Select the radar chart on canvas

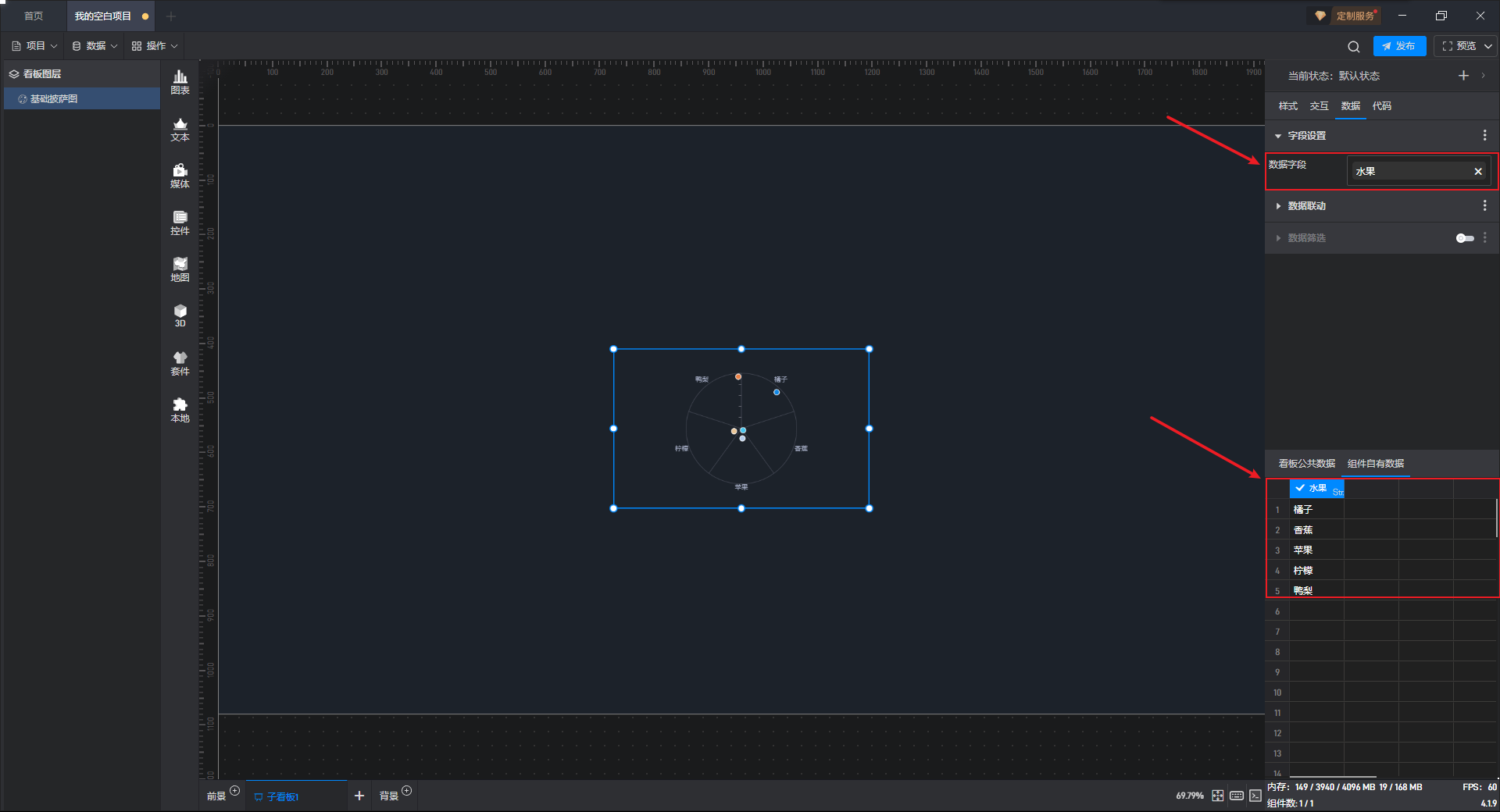(x=741, y=429)
